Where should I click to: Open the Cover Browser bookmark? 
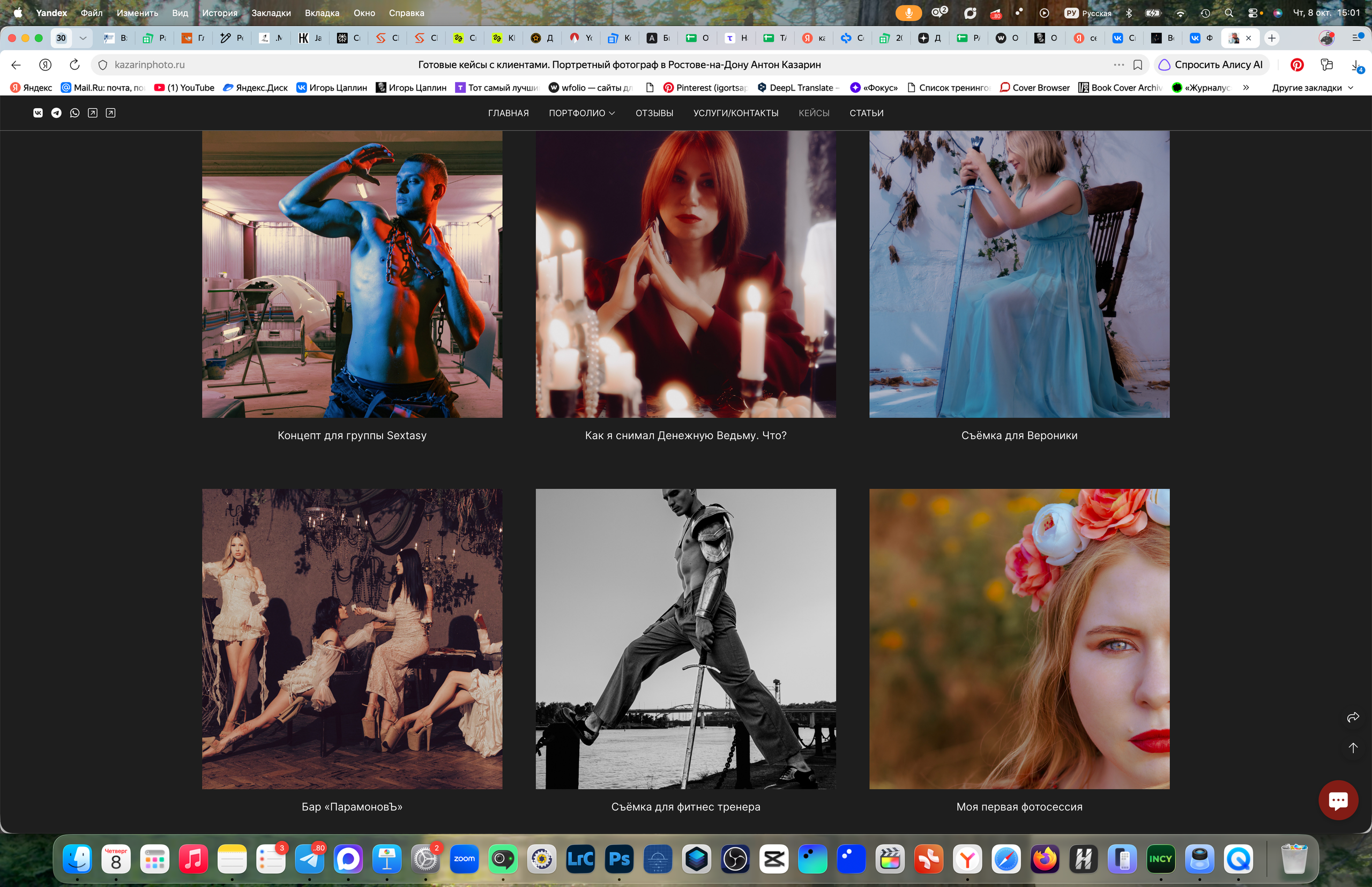point(1035,87)
